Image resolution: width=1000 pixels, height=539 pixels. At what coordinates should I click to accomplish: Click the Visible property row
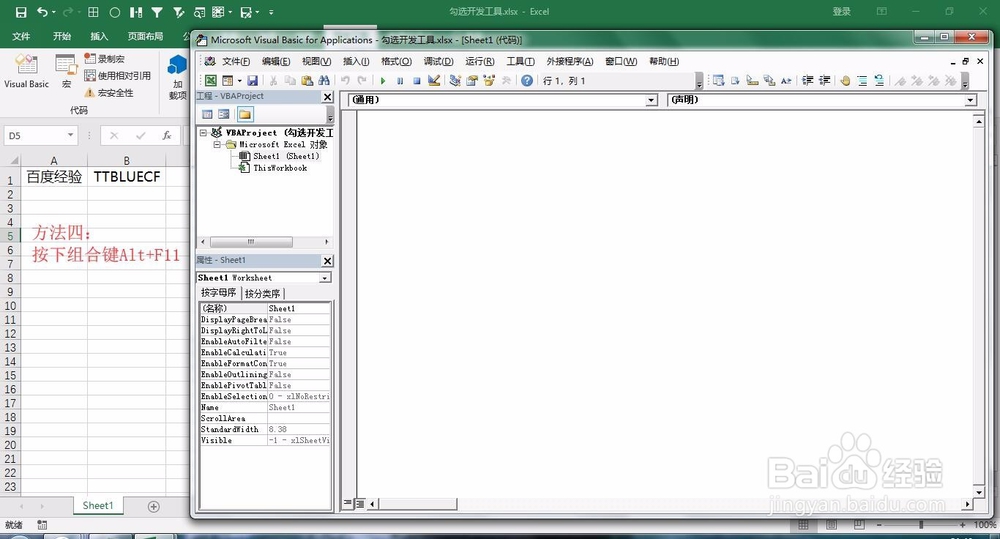pos(265,441)
